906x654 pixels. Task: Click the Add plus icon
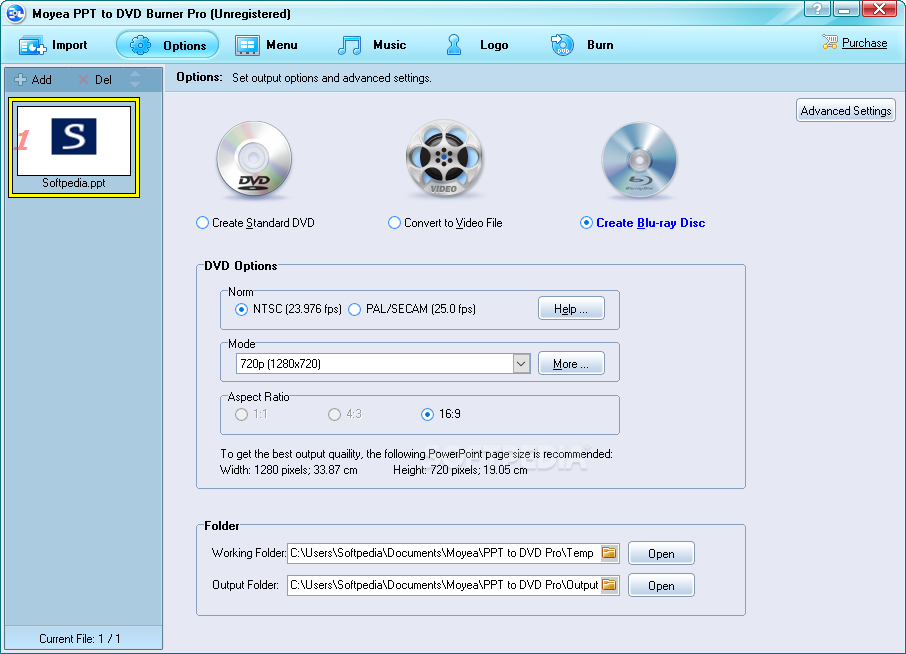[21, 80]
